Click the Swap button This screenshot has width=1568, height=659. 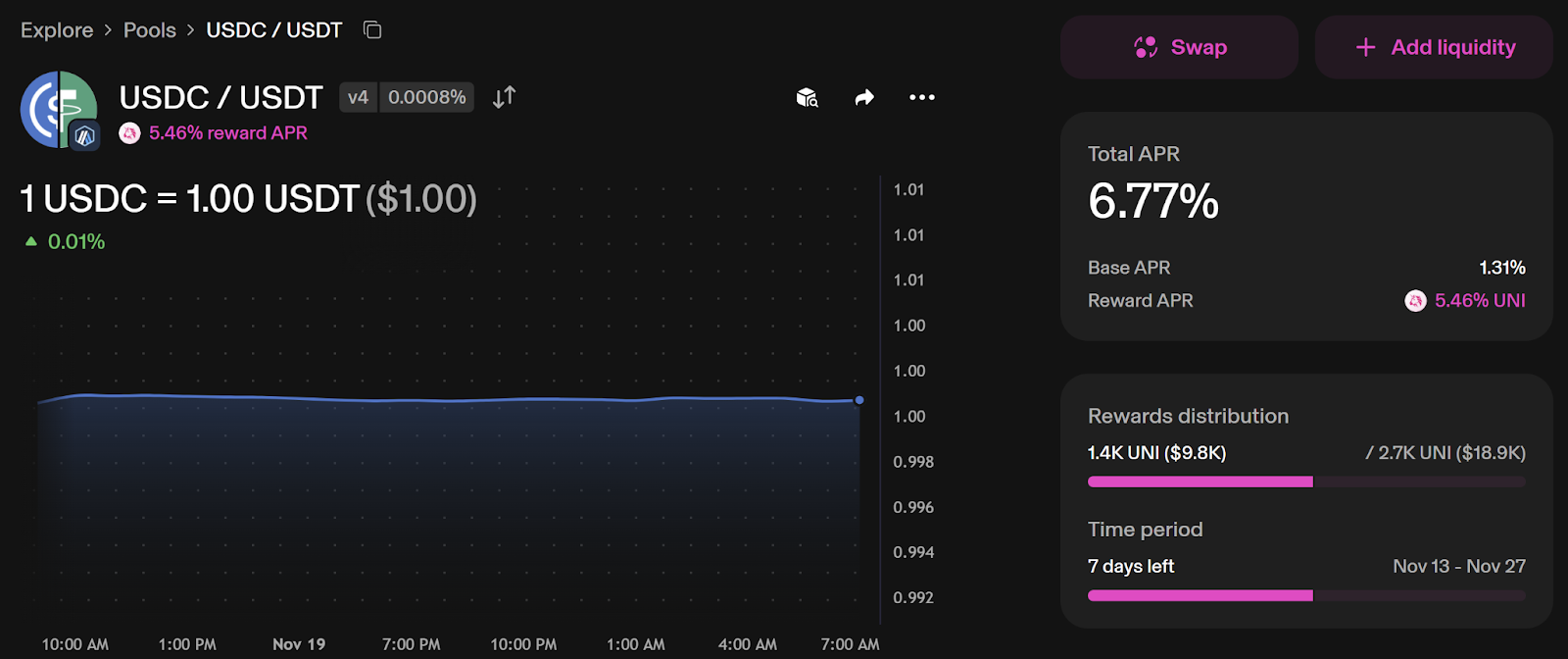coord(1180,47)
